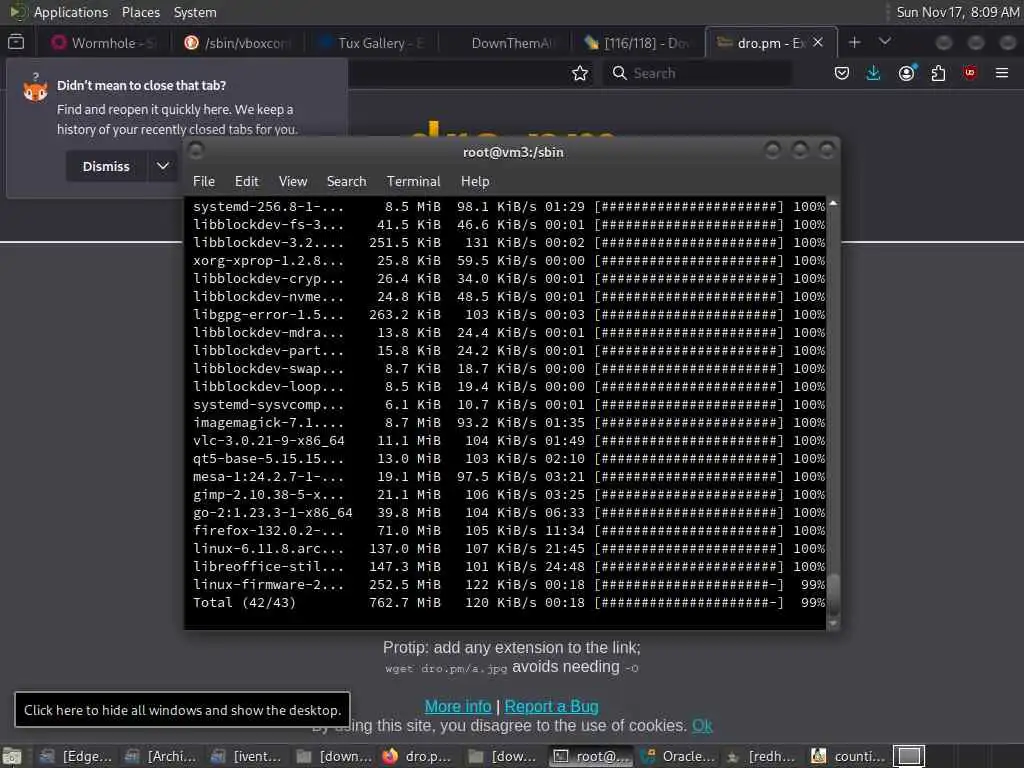
Task: Click terminal window menu button at title left
Action: click(x=196, y=151)
